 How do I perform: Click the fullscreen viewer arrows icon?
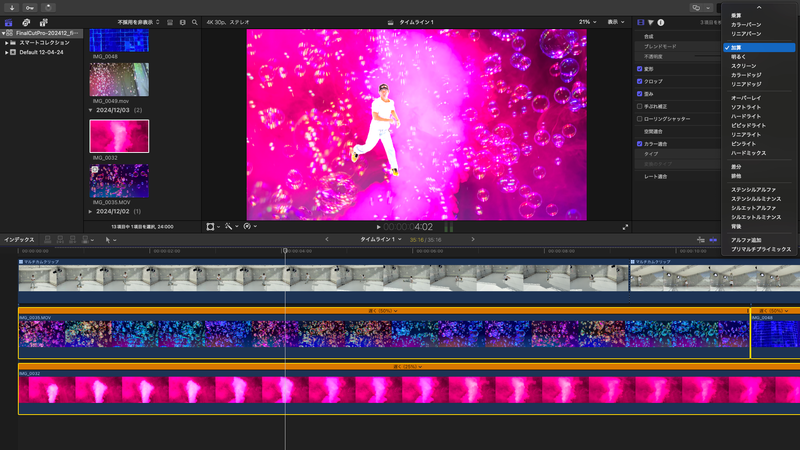[x=626, y=227]
